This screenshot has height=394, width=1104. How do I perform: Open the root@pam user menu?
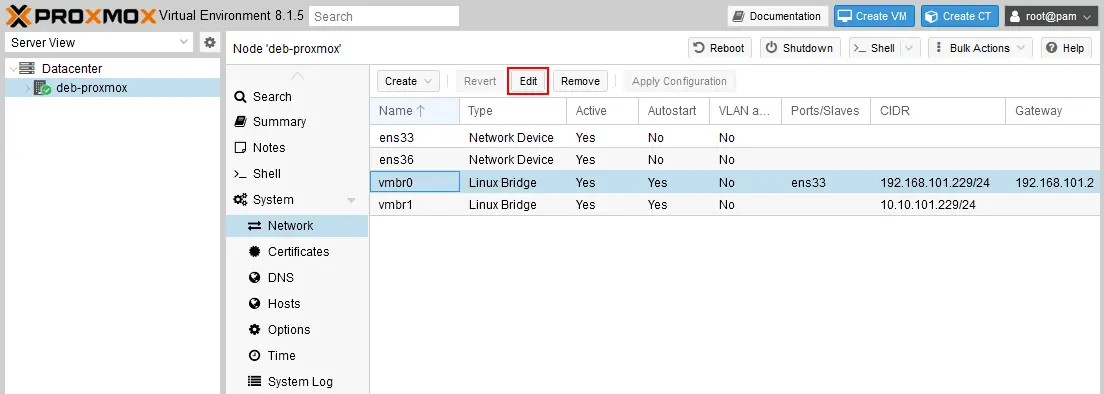pyautogui.click(x=1050, y=16)
